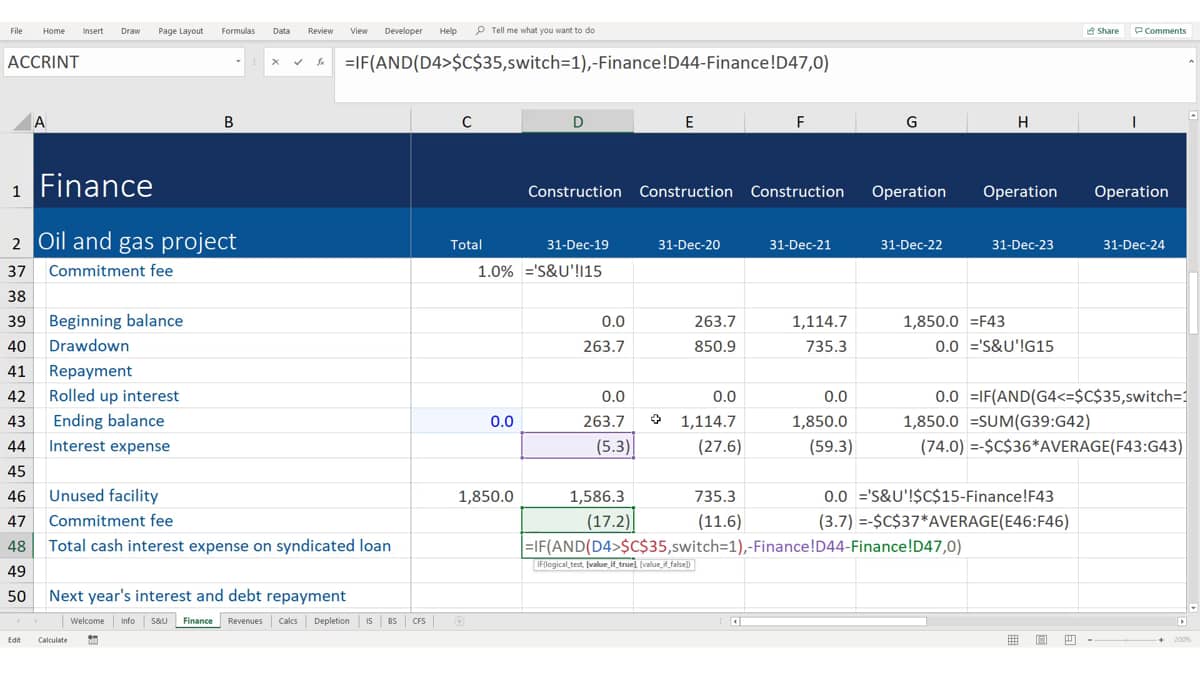Click zoom in plus button
Screen dimensions: 1200x675
point(1161,640)
